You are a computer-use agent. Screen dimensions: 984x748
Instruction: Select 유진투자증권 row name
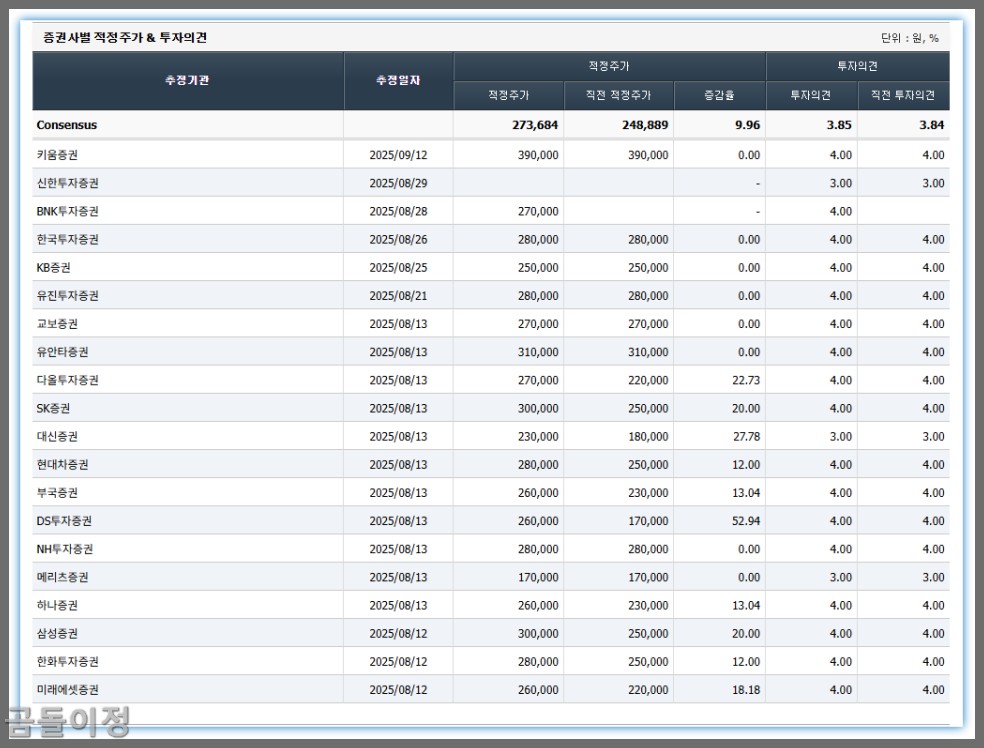pos(67,296)
